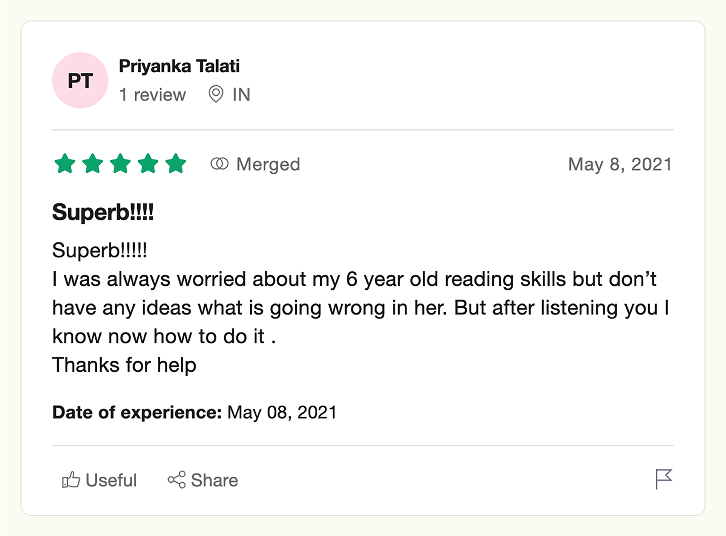
Task: Click the review body paragraph text
Action: [x=361, y=308]
